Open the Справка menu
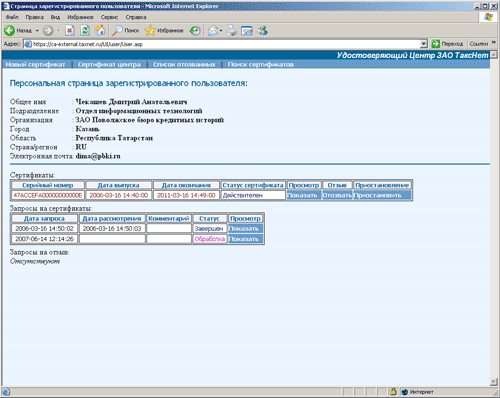The width and height of the screenshot is (500, 398). [136, 17]
